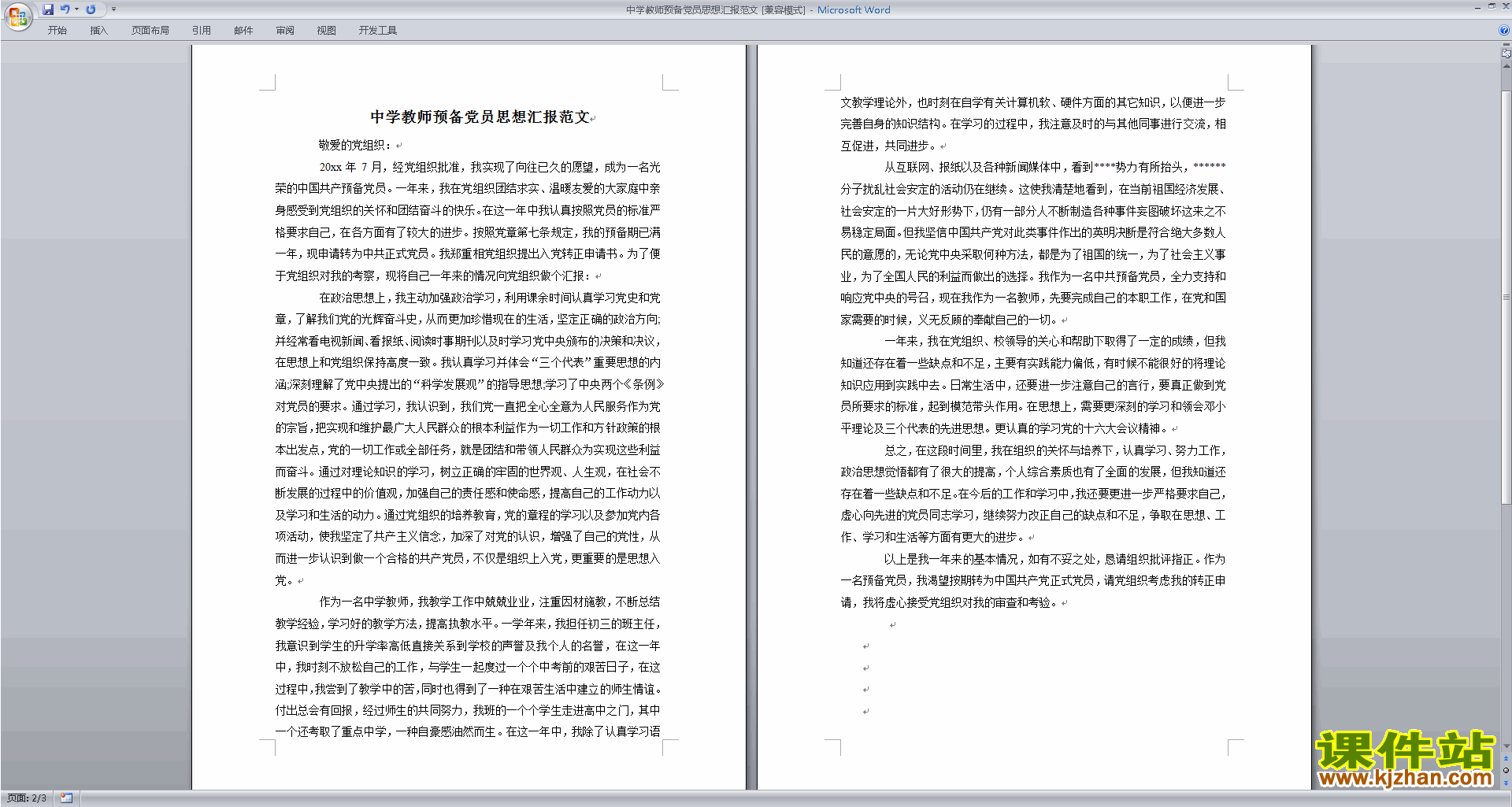The image size is (1512, 807).
Task: Click the macro recording icon in status bar
Action: click(x=67, y=798)
